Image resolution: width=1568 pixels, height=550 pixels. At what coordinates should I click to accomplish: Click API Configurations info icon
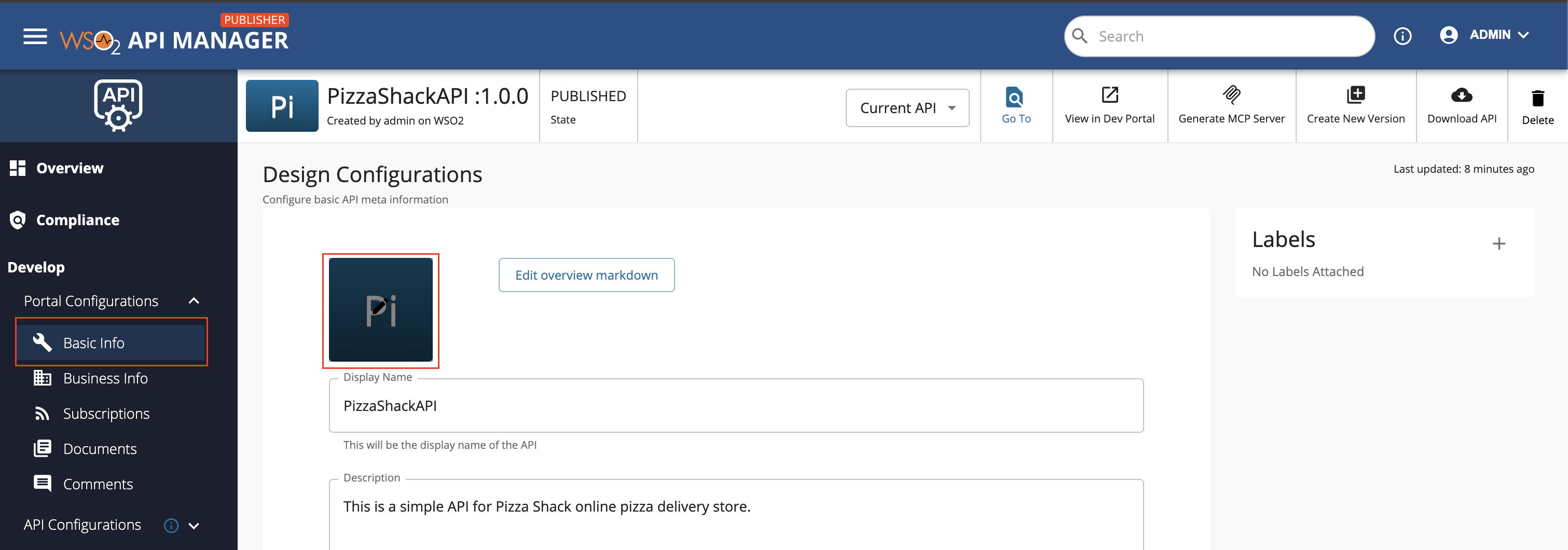click(x=171, y=526)
